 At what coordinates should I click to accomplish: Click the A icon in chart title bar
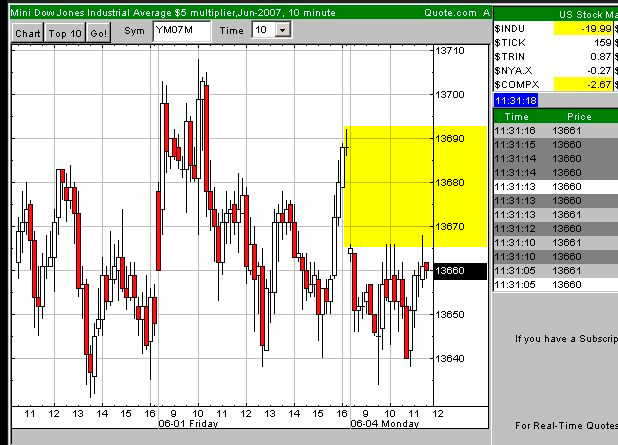tap(485, 12)
